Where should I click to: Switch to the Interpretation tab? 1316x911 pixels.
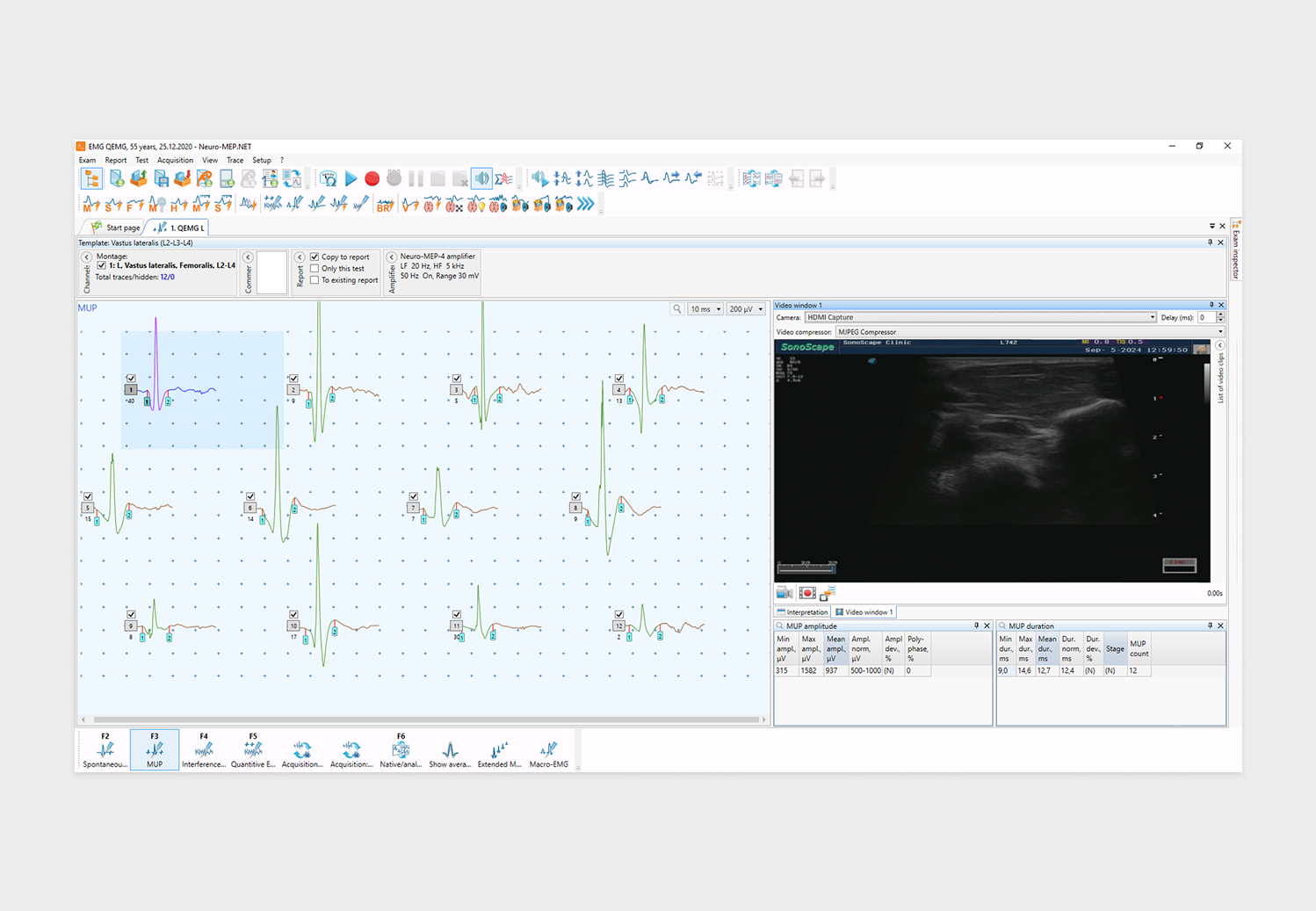802,612
